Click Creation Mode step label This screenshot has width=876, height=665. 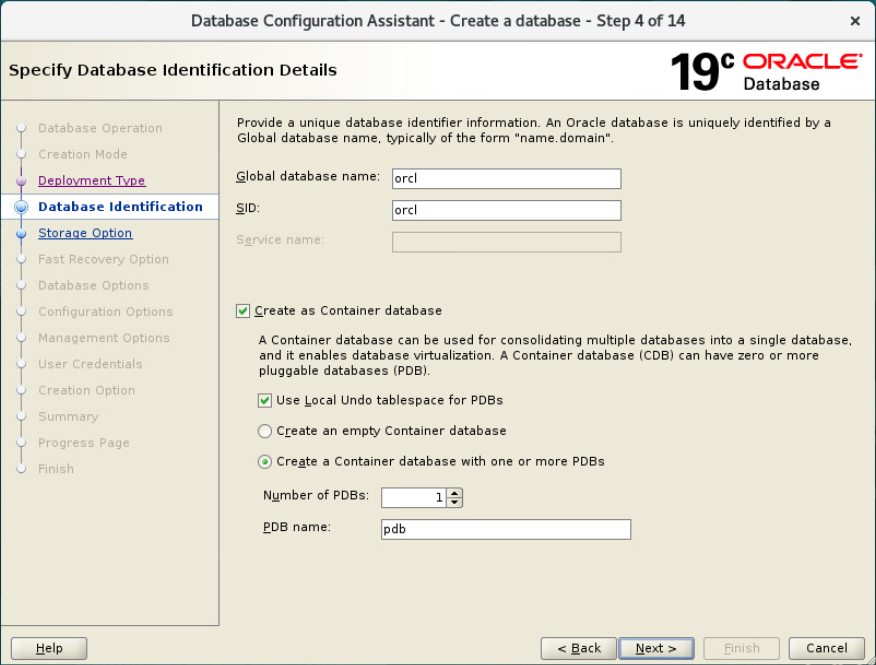[83, 154]
